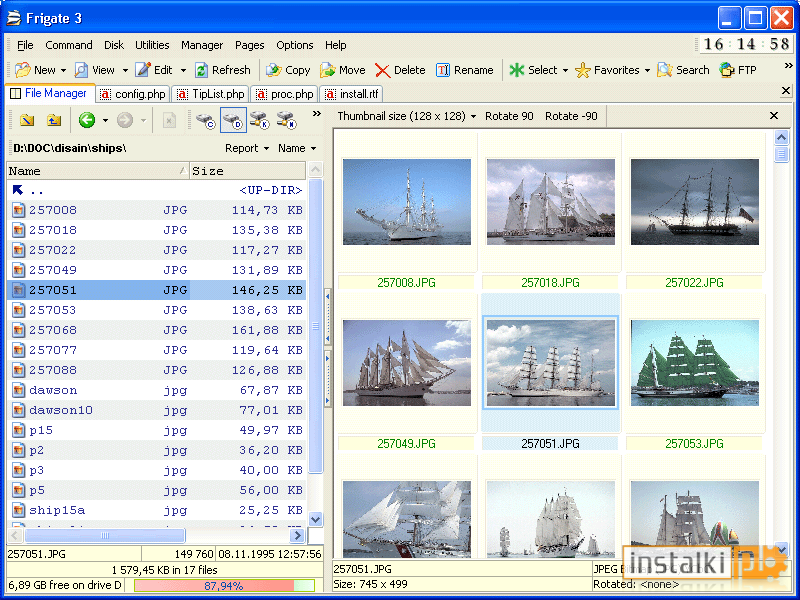Click the Copy toolbar icon
Viewport: 800px width, 600px height.
[x=274, y=70]
